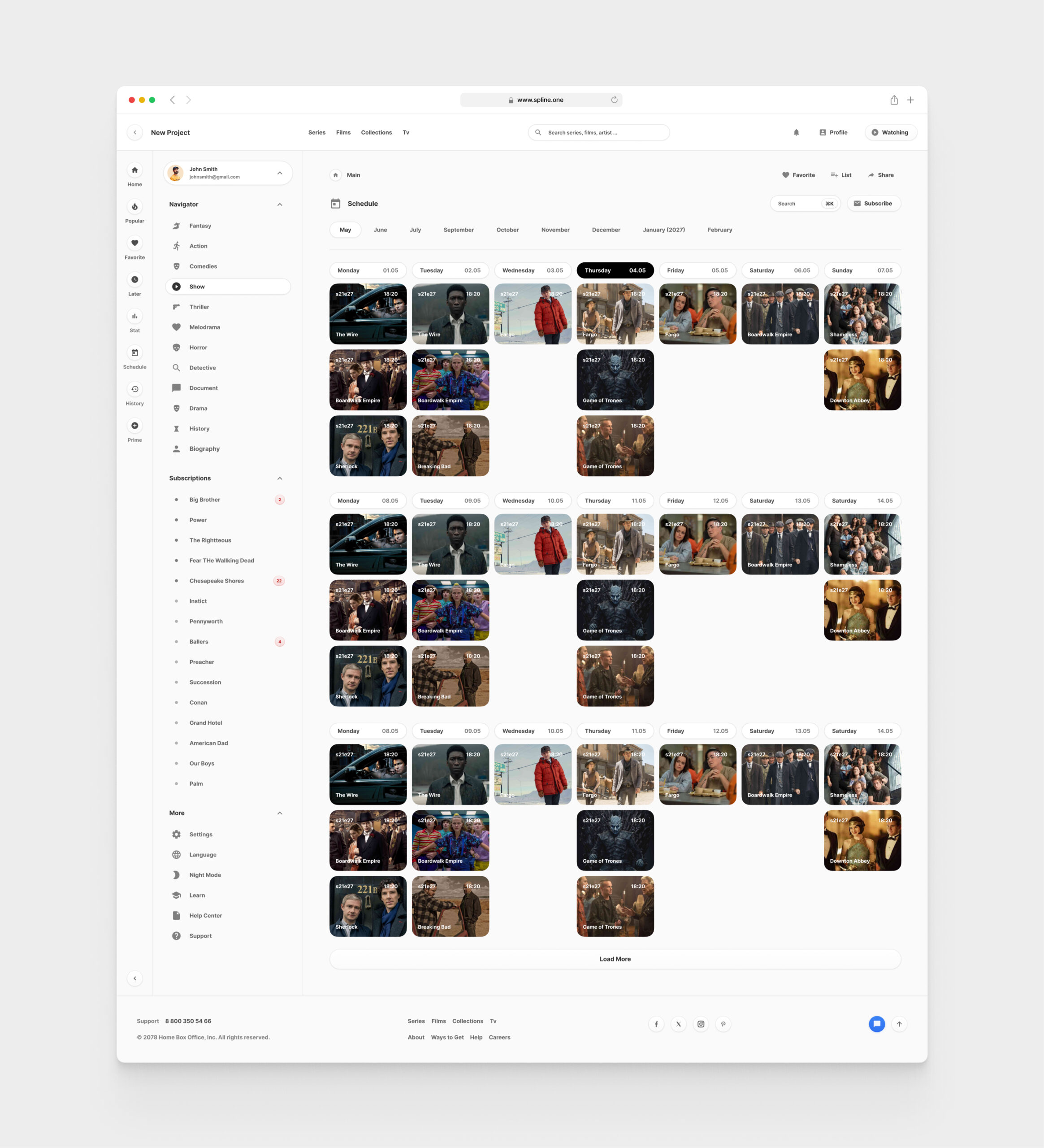The image size is (1044, 1148).
Task: Click the notification bell icon
Action: [x=797, y=132]
